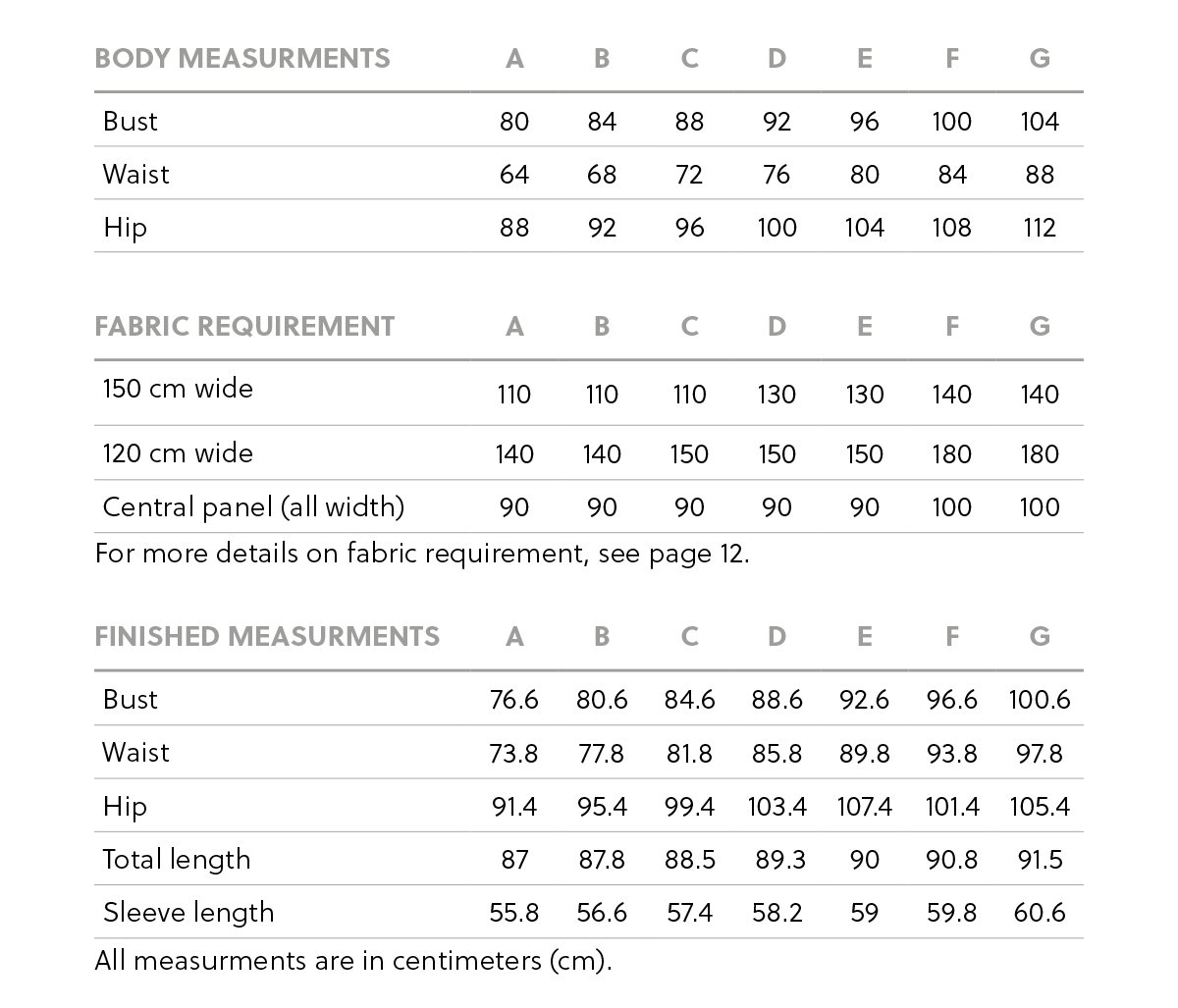This screenshot has width=1178, height=1008.
Task: Click the 120 cm wide row label
Action: pos(178,453)
